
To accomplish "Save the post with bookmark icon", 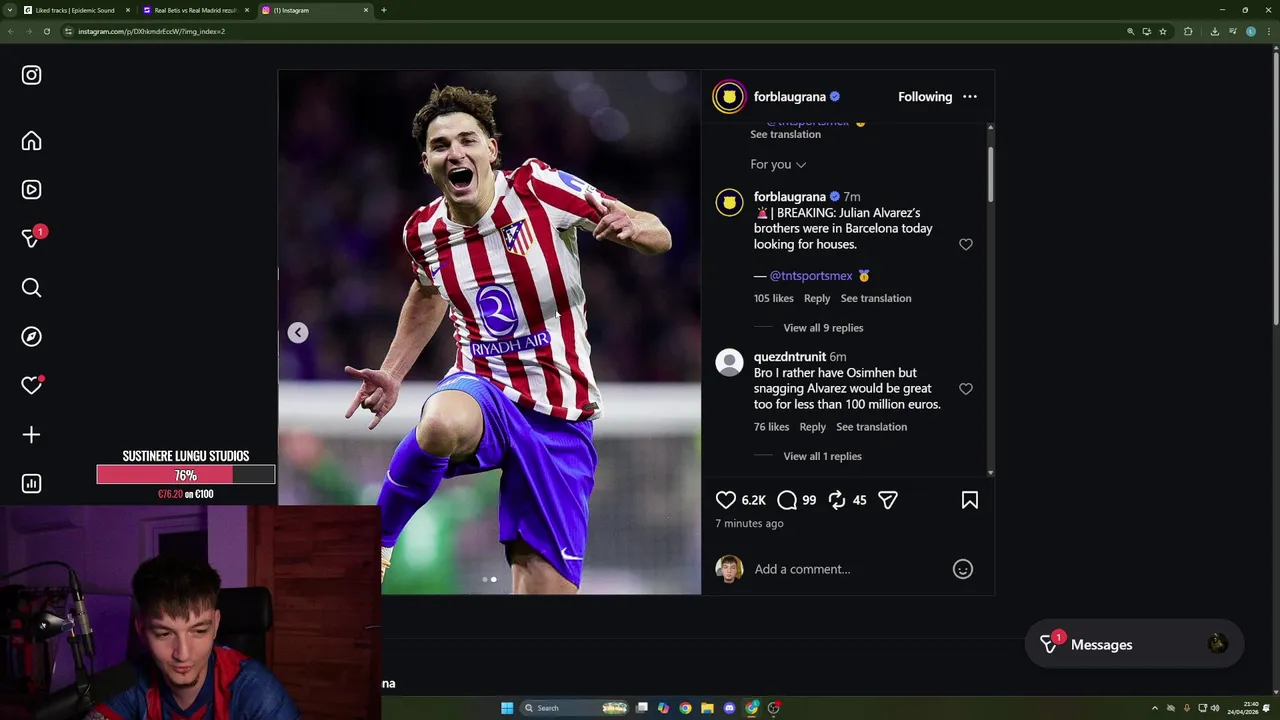I will click(970, 500).
